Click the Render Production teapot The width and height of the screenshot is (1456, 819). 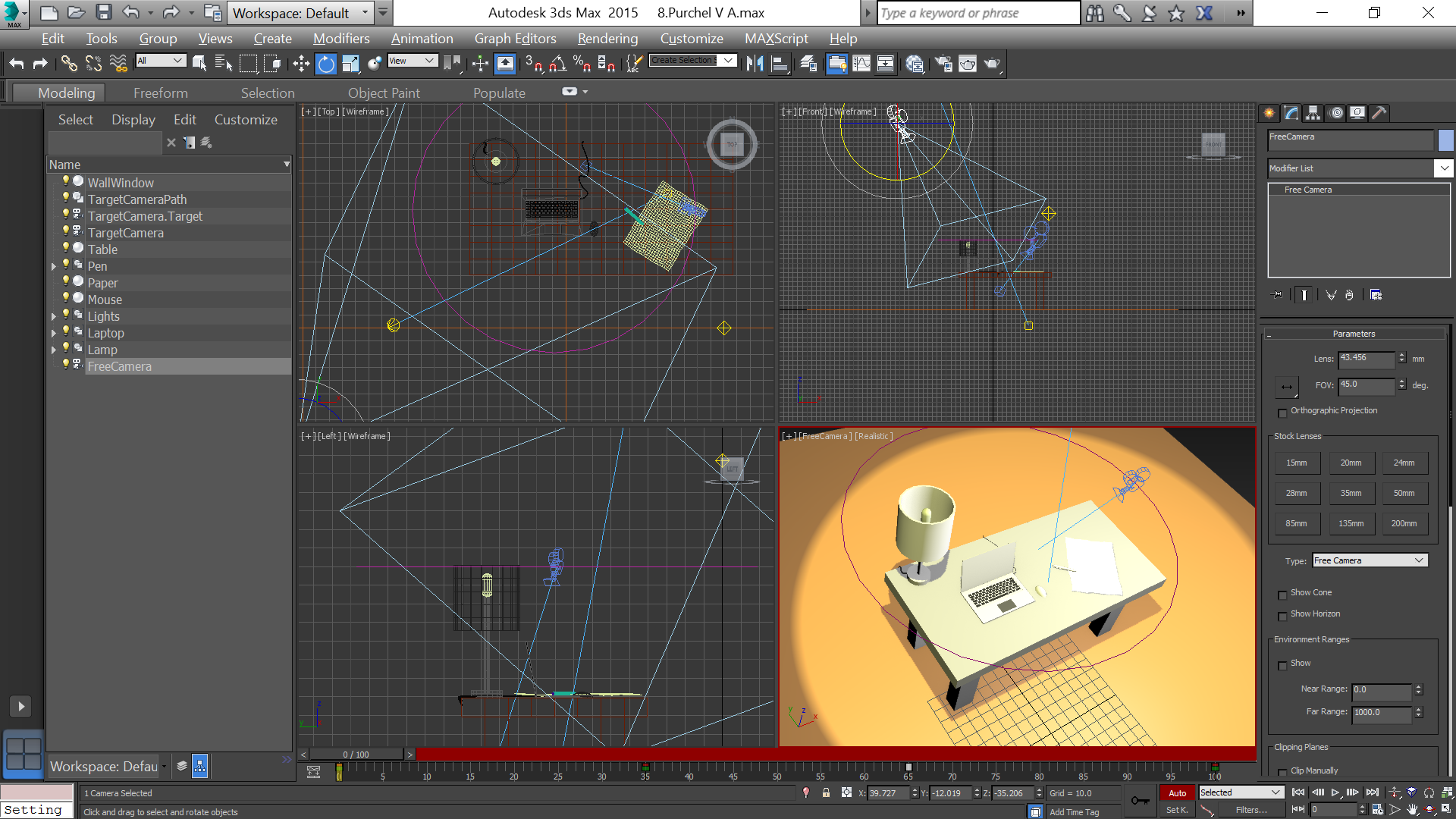tap(992, 64)
